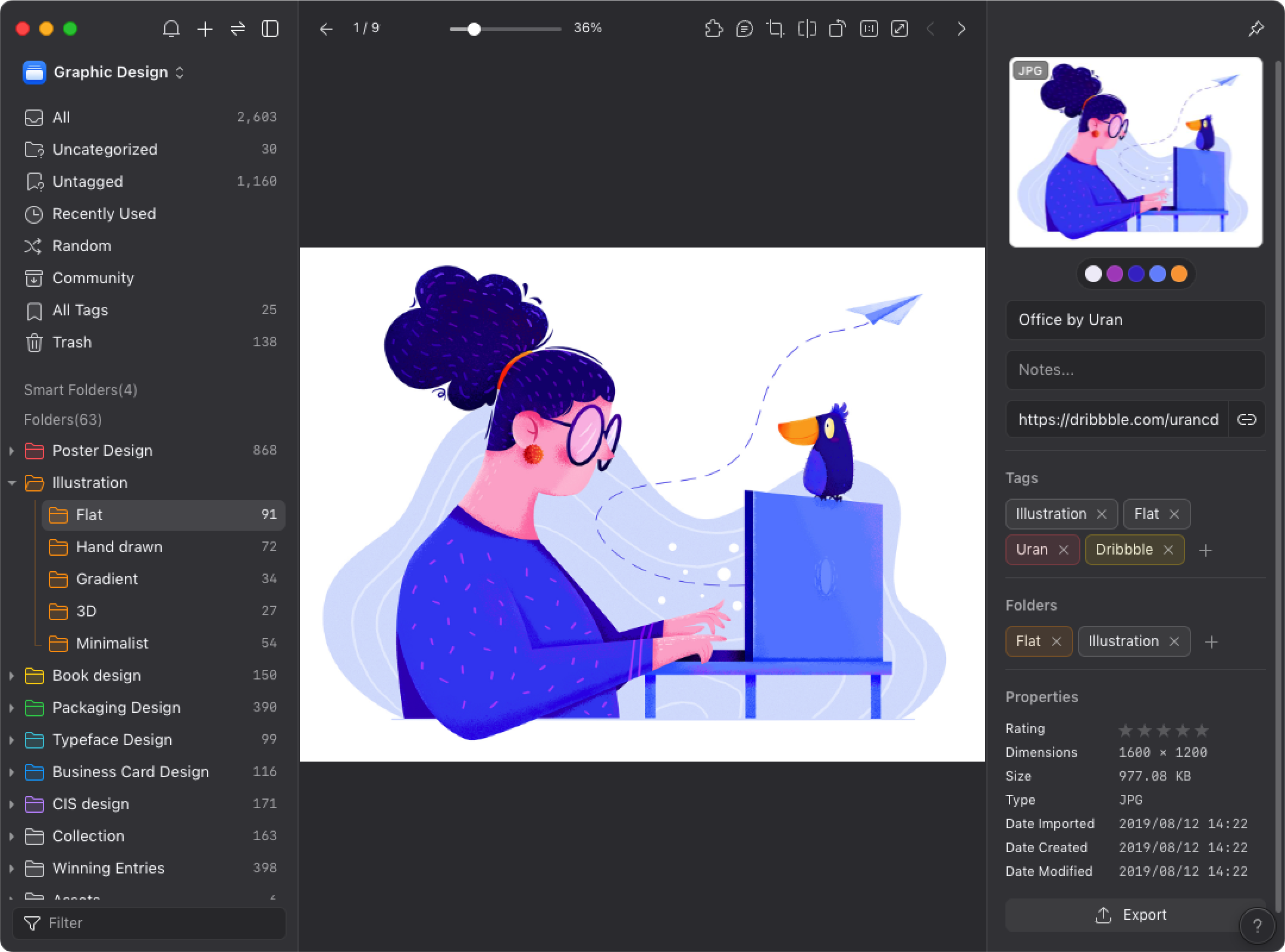
Task: Click the split-view panel icon
Action: tap(270, 28)
